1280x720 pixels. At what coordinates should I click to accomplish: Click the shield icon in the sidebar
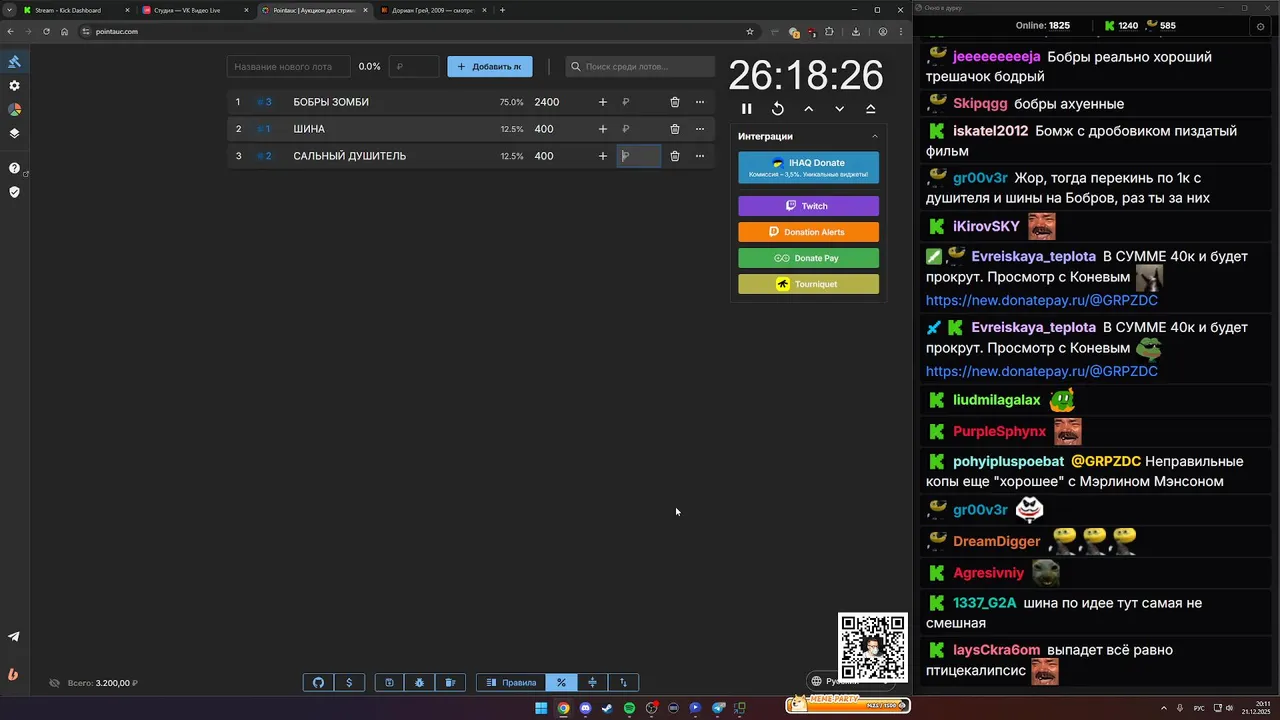tap(14, 192)
